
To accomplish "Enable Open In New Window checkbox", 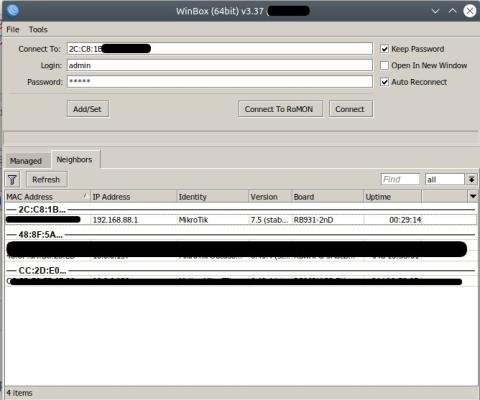I will 384,65.
